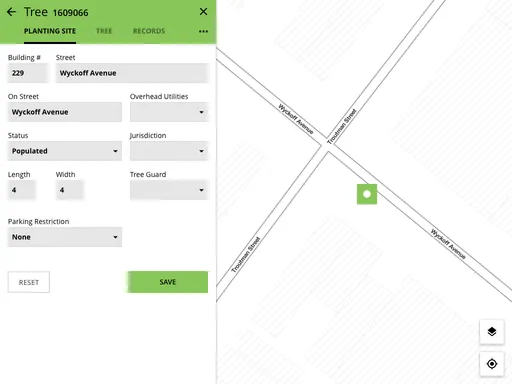Open the Tree Guard dropdown

pos(169,190)
